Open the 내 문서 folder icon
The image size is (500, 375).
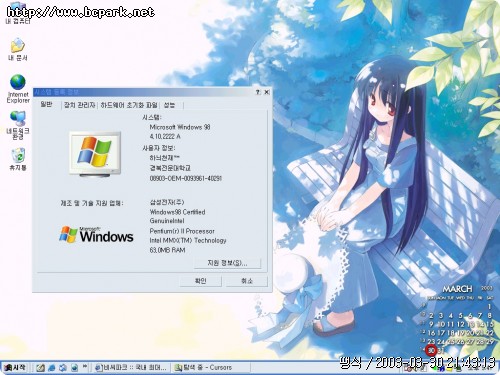[18, 49]
